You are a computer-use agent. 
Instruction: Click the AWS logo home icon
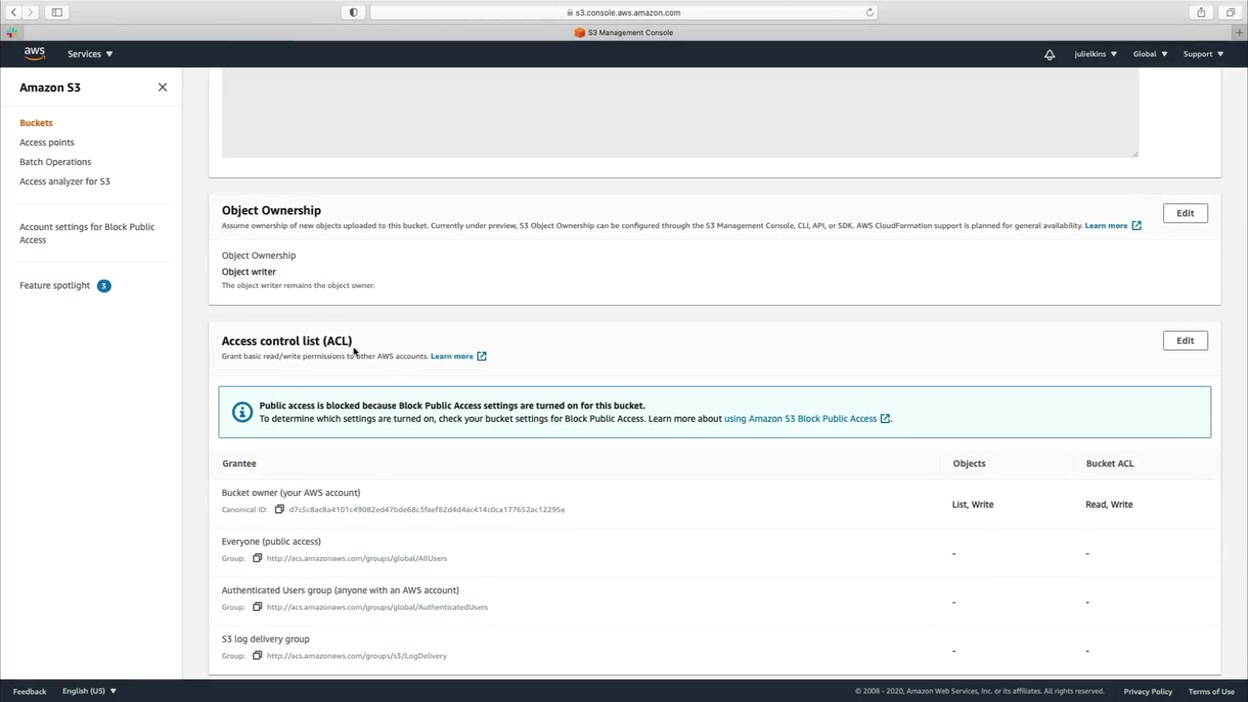[x=35, y=54]
